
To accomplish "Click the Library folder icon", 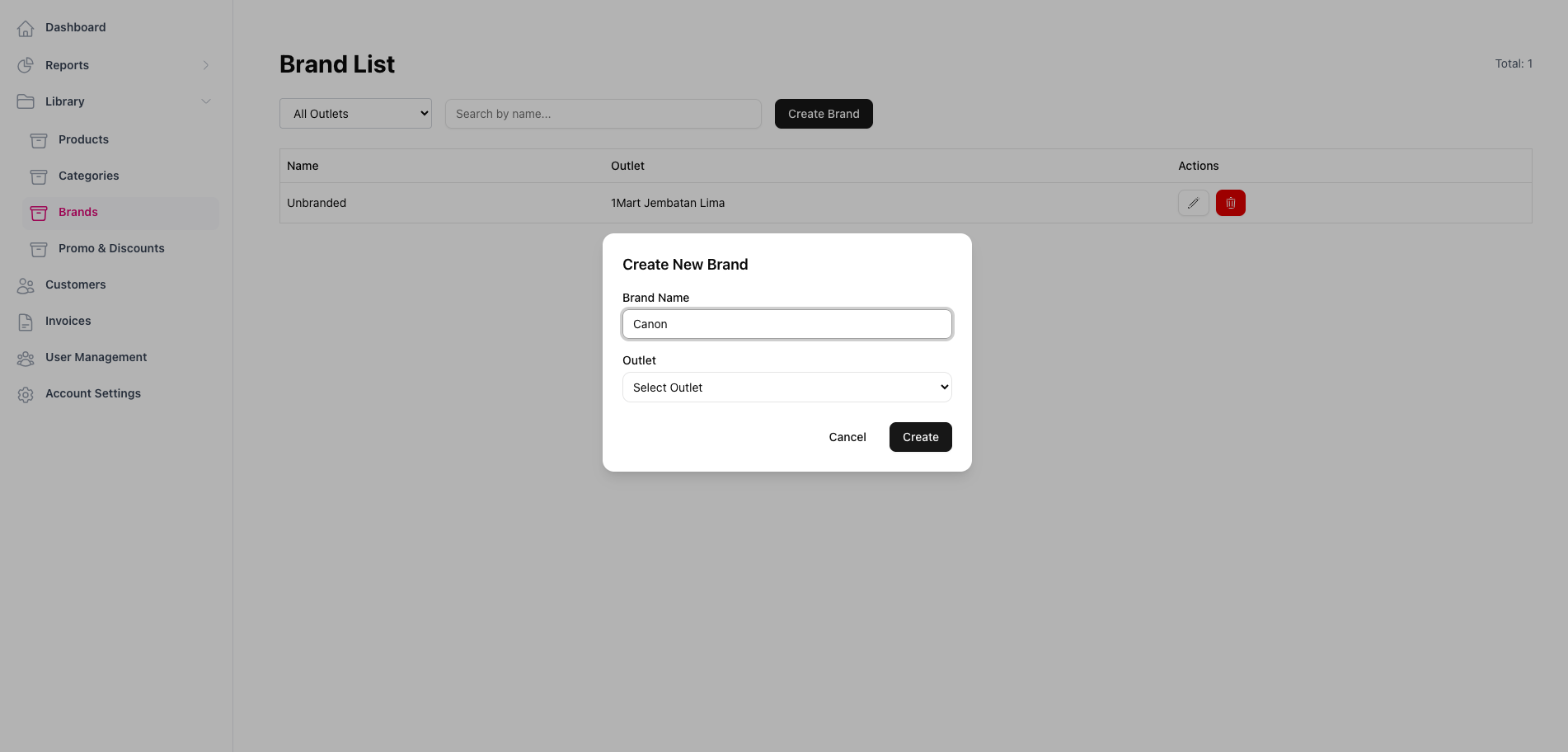I will click(x=26, y=101).
